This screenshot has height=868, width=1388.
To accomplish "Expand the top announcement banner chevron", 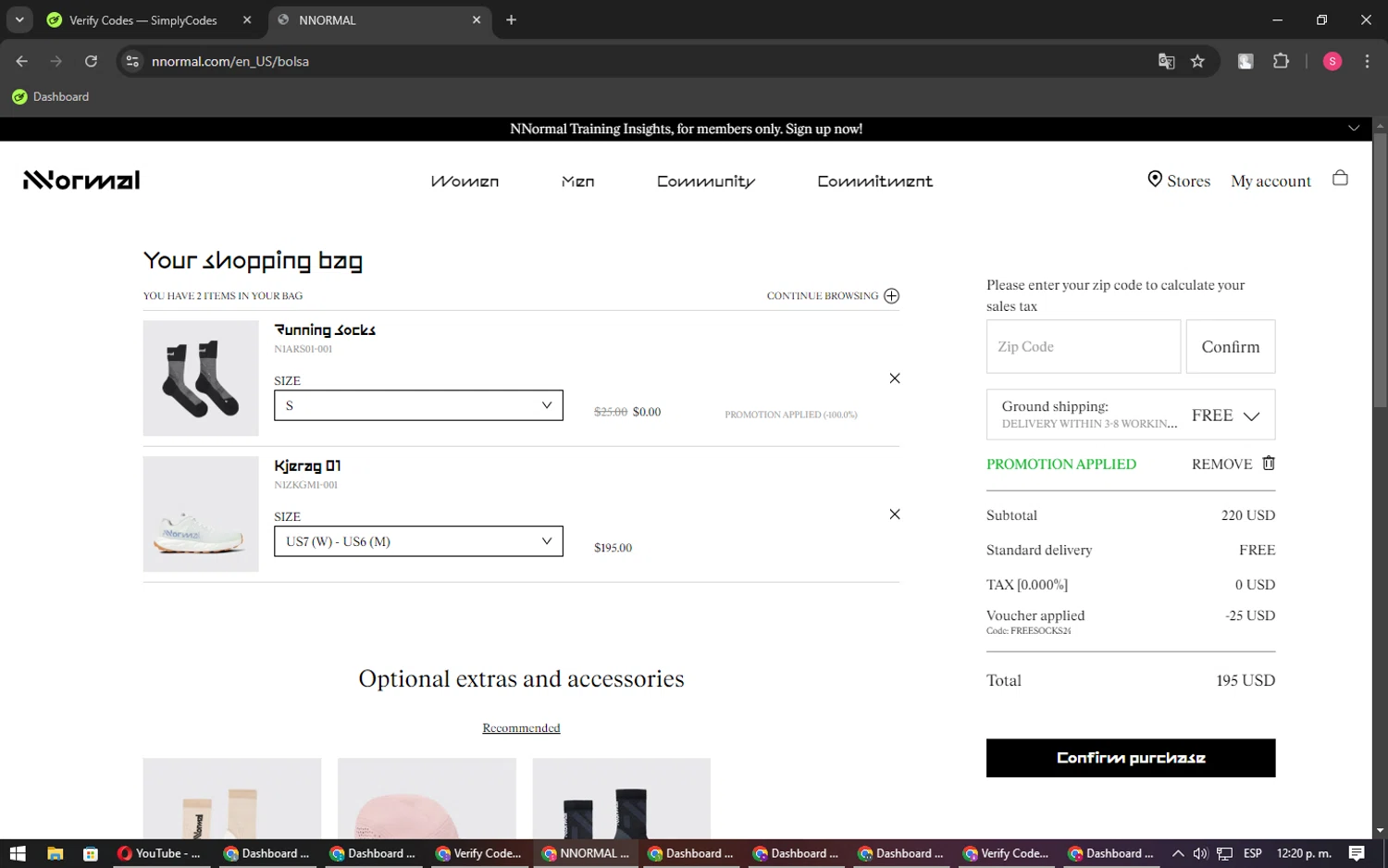I will tap(1354, 129).
